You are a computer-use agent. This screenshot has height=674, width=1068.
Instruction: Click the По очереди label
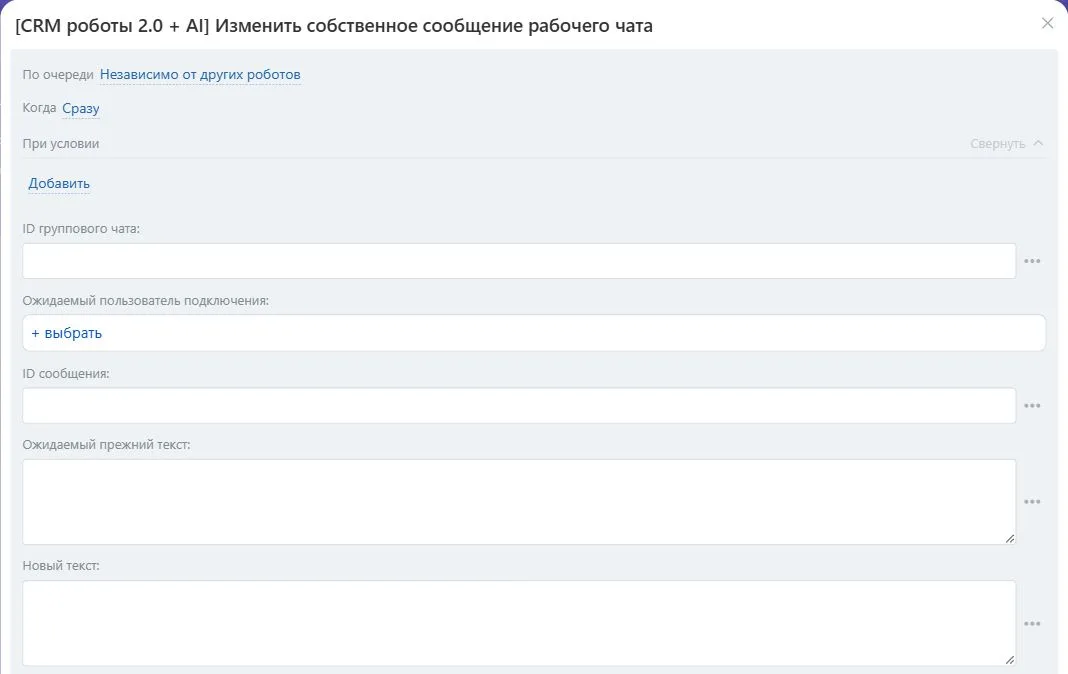pyautogui.click(x=58, y=75)
